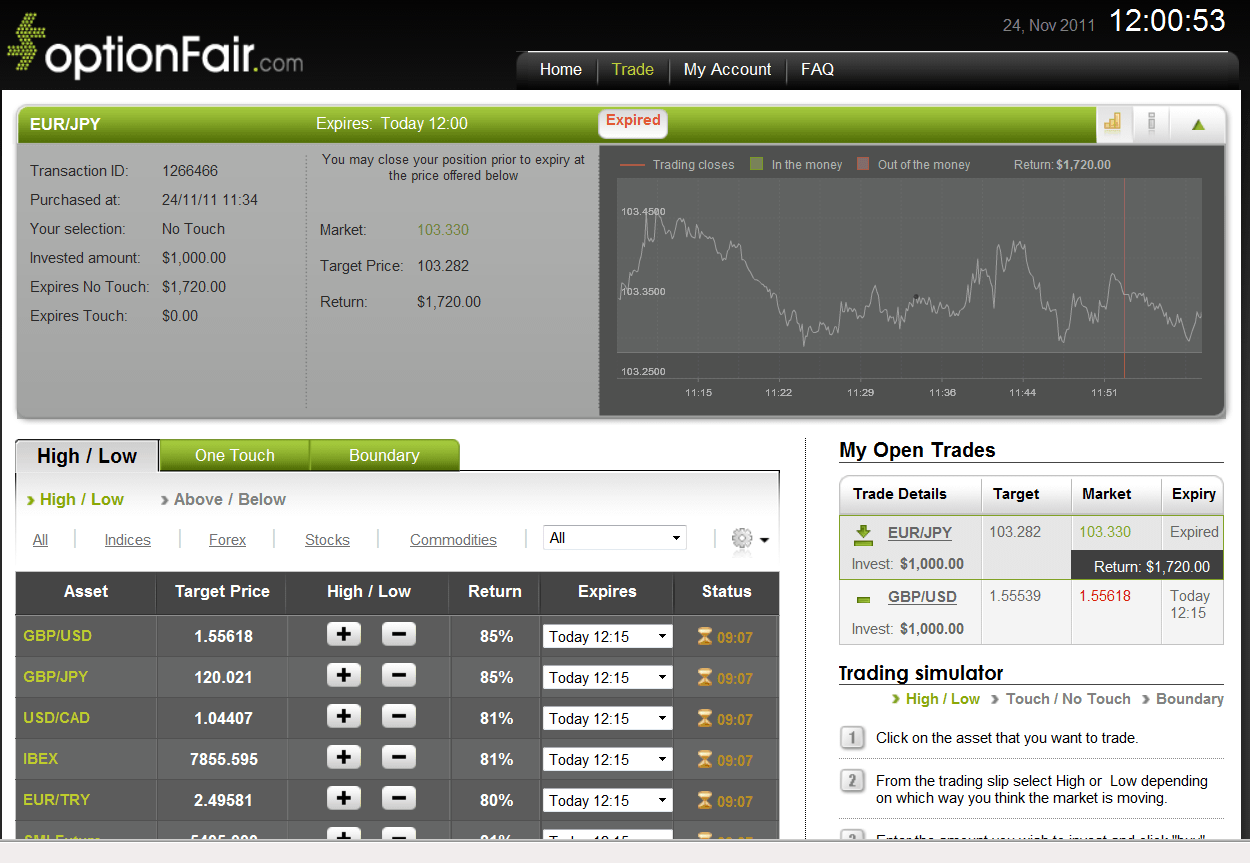Go to Home in the top menu
1250x864 pixels.
click(x=560, y=69)
